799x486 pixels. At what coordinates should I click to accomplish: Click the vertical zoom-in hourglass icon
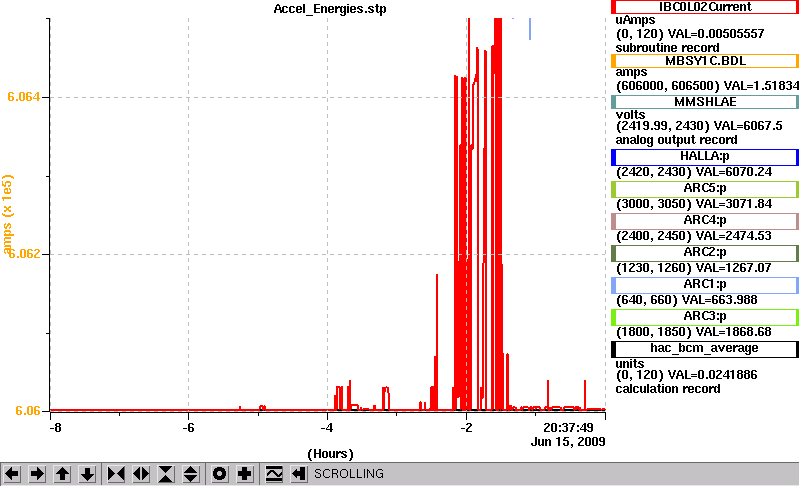tap(166, 474)
